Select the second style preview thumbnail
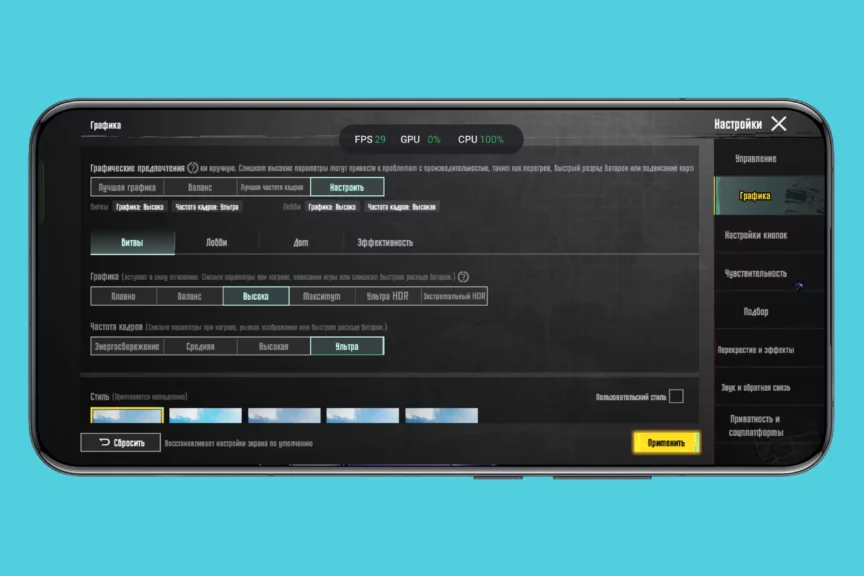 [x=205, y=416]
